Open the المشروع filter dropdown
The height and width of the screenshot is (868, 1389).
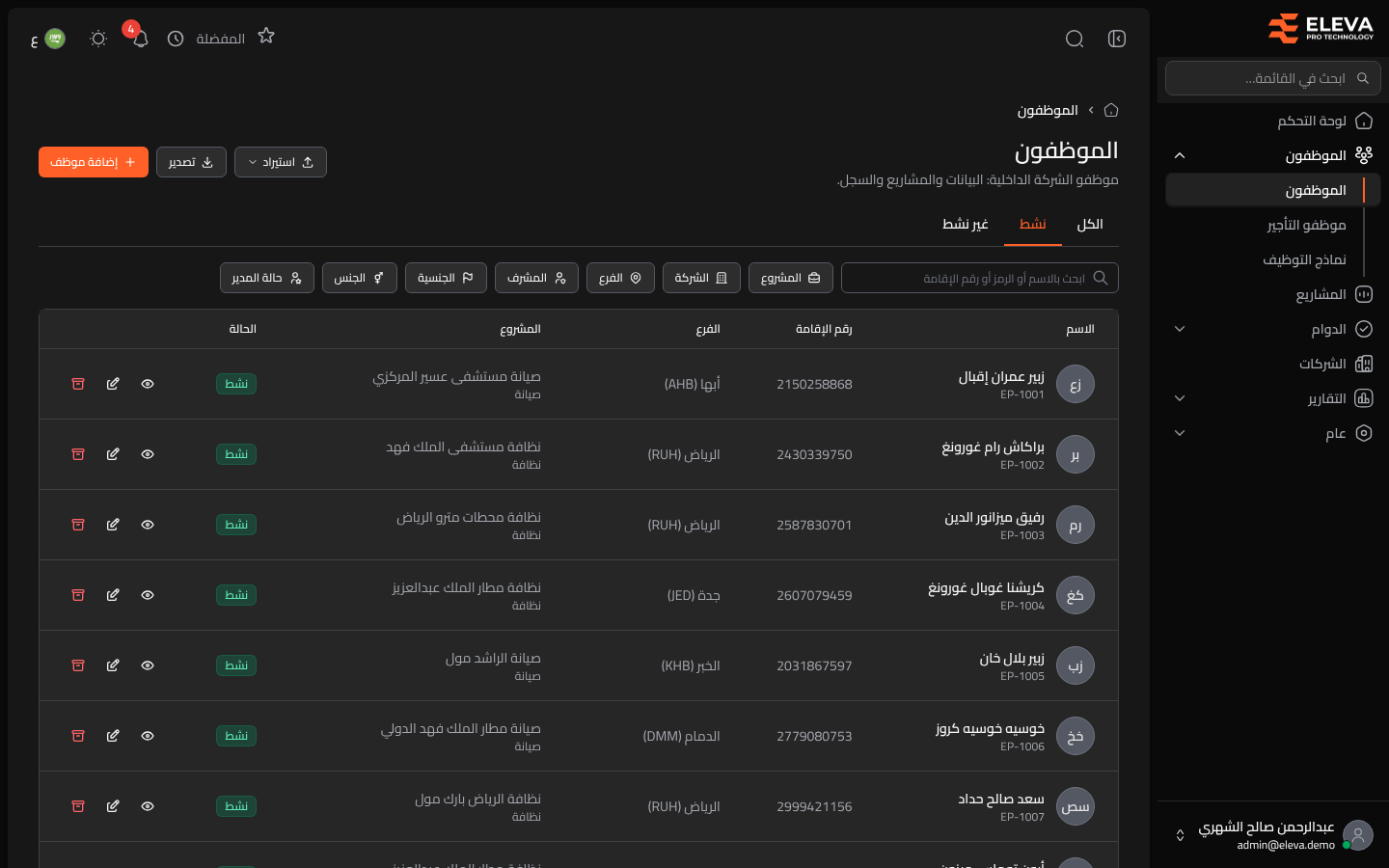[791, 278]
